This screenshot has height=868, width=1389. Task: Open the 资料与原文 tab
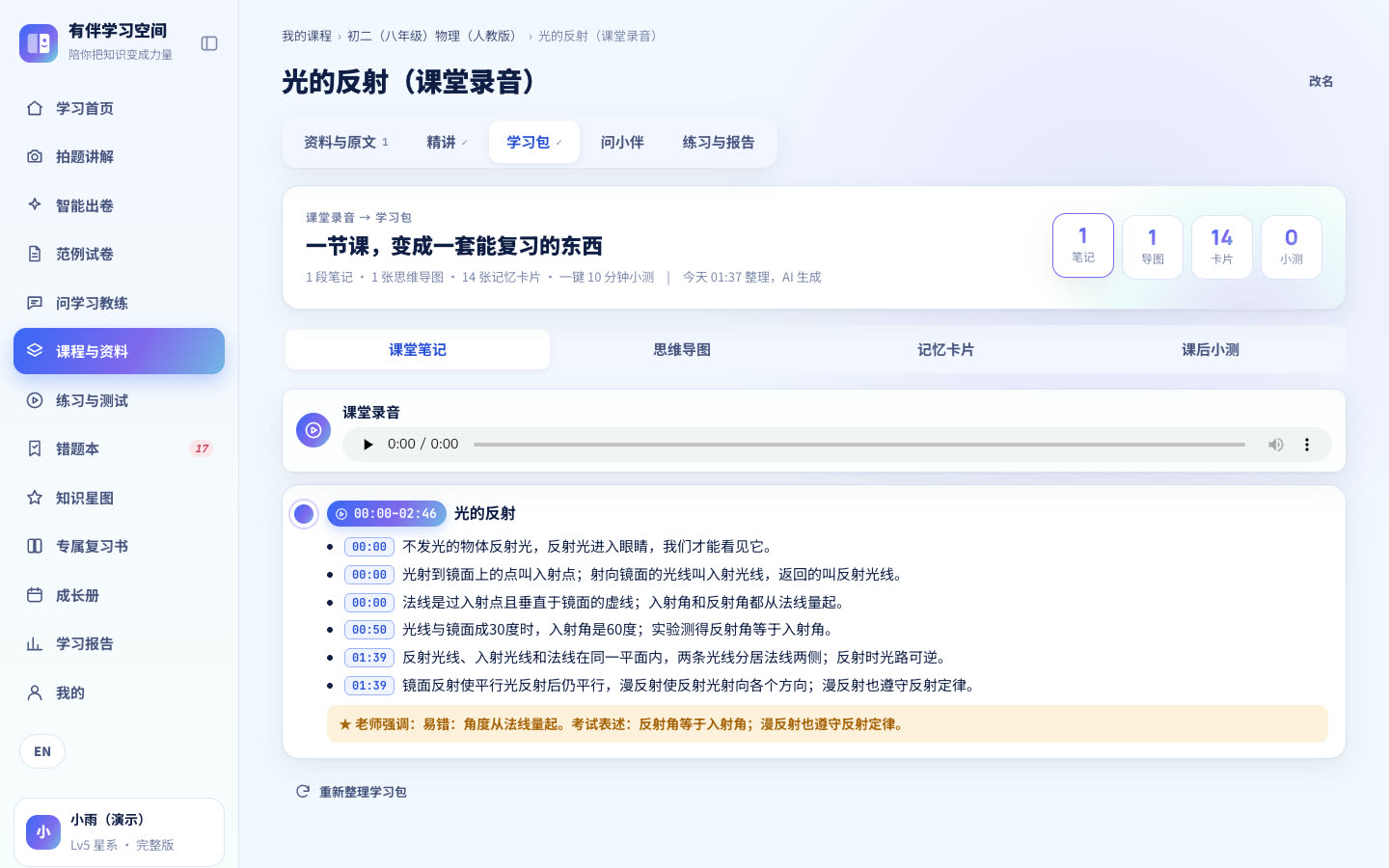coord(346,142)
